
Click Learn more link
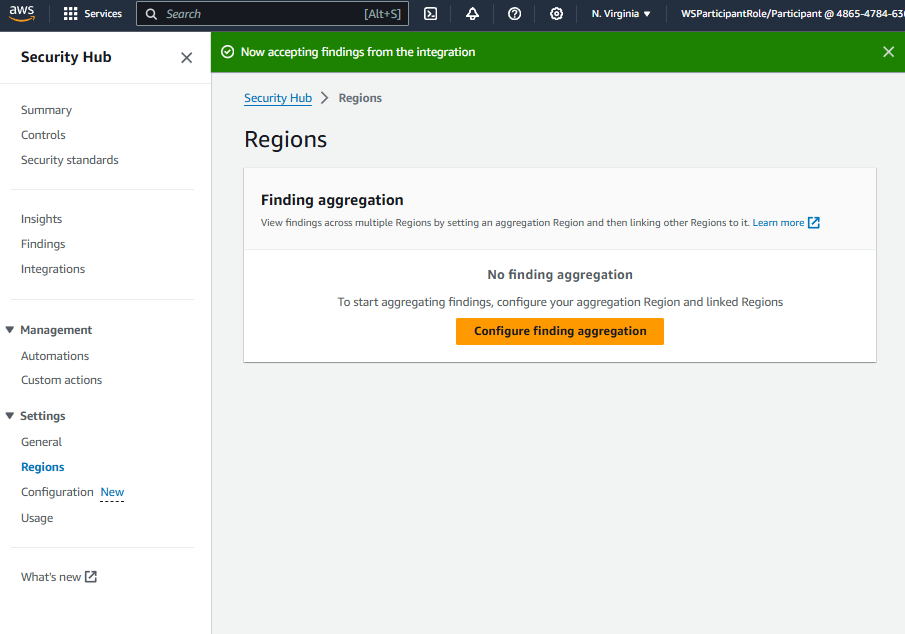[x=778, y=223]
